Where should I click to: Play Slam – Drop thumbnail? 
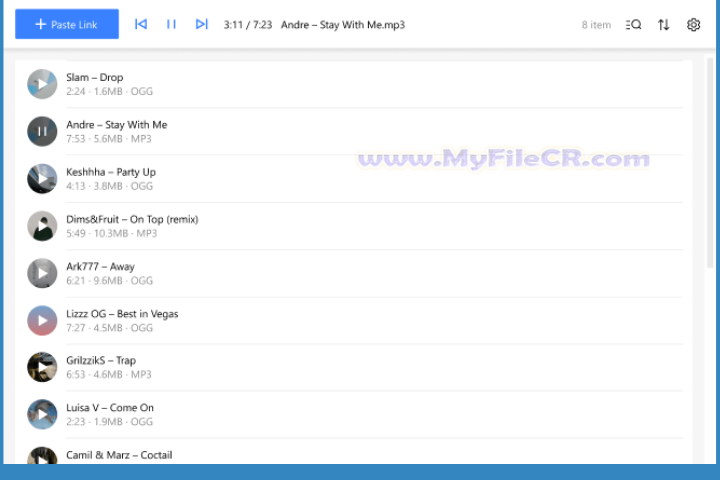click(x=42, y=84)
